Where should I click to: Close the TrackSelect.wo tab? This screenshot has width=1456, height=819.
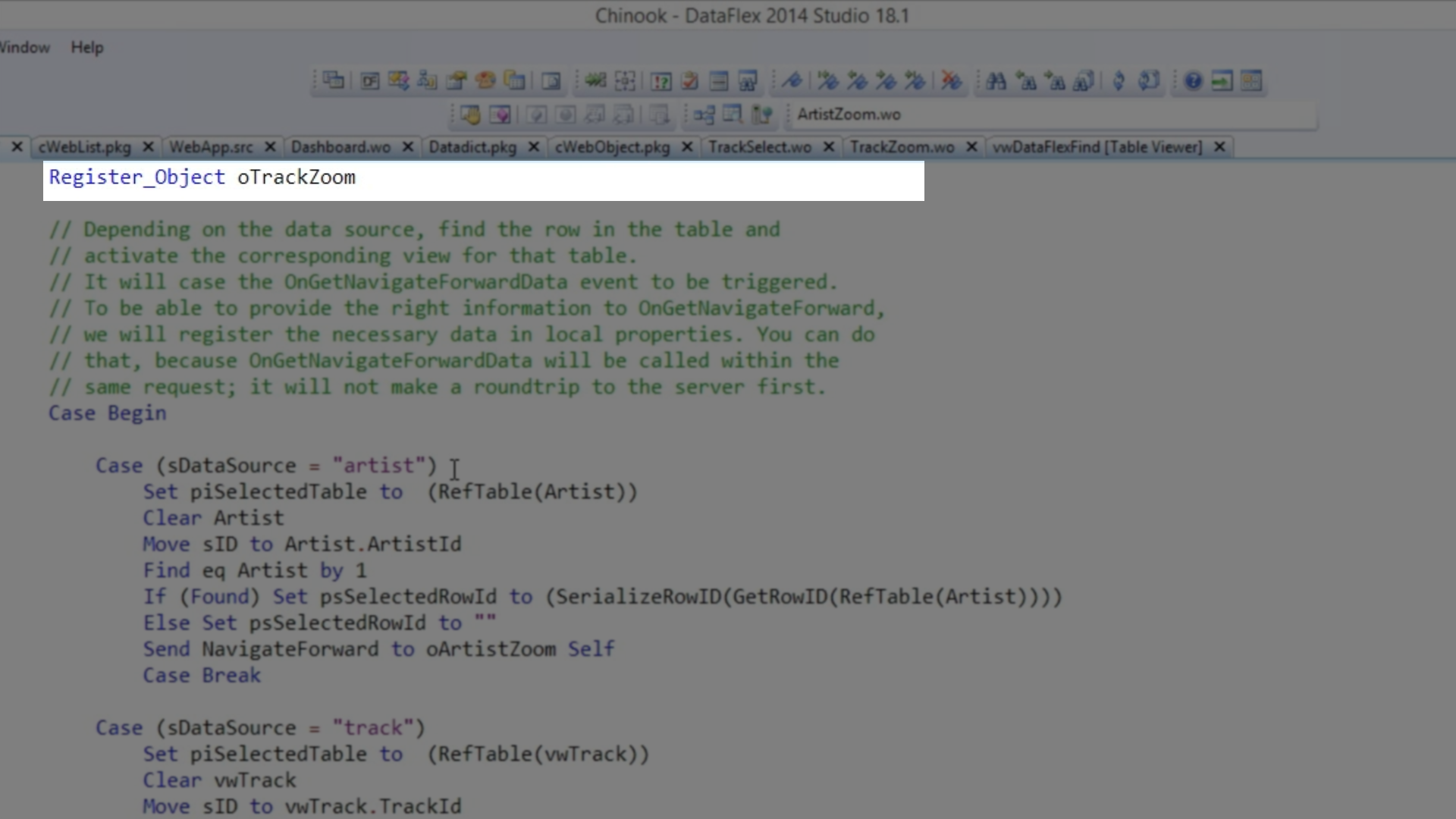(x=829, y=147)
